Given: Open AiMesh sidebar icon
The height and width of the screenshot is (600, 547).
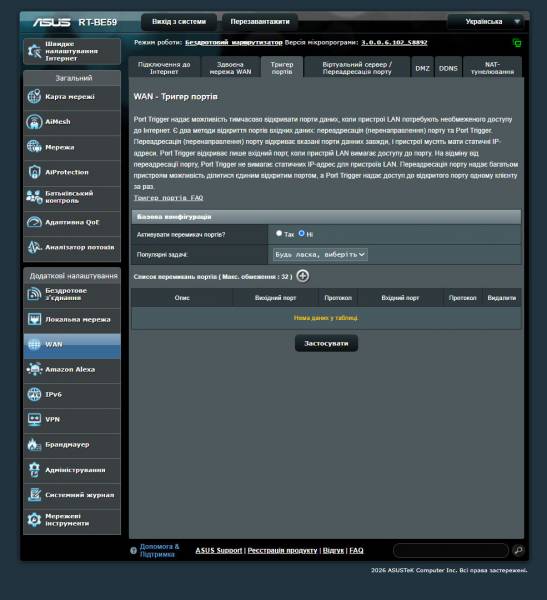Looking at the screenshot, I should pyautogui.click(x=34, y=122).
